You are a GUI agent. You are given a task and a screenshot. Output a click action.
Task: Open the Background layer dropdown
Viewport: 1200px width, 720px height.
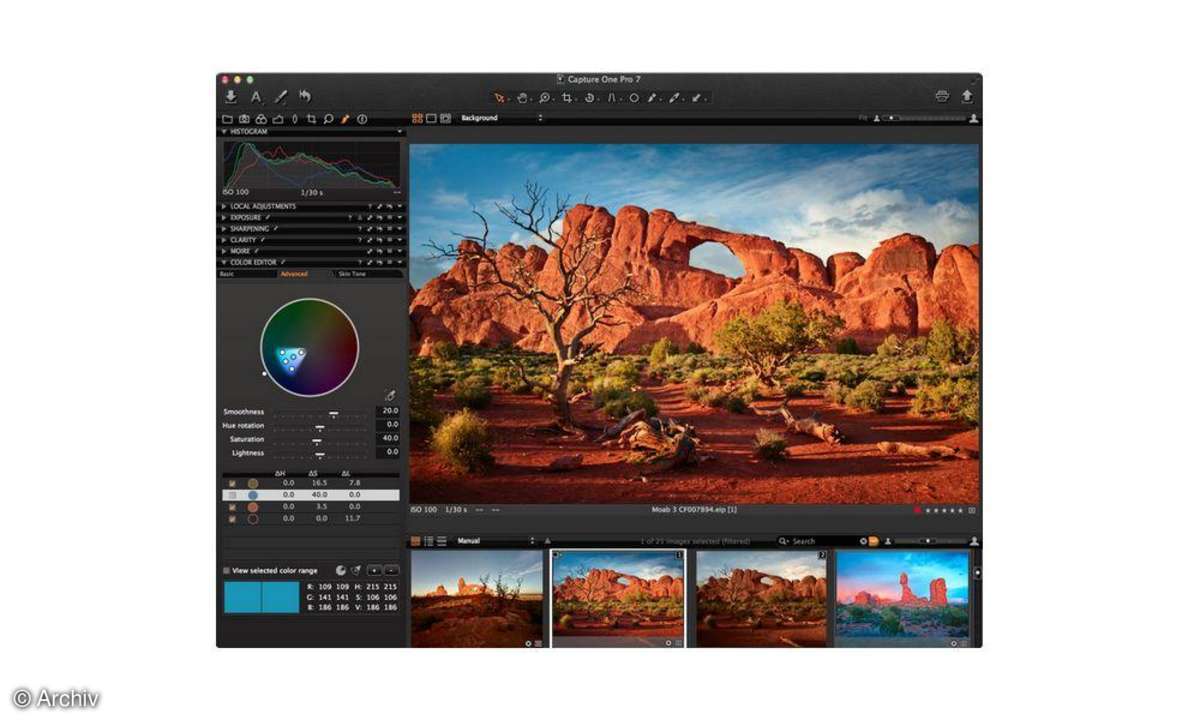pos(502,118)
